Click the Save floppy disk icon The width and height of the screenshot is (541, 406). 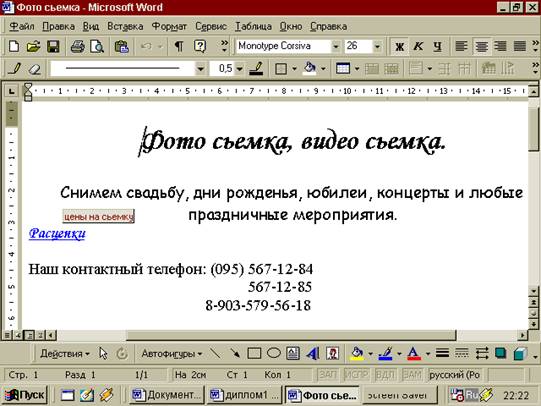tap(53, 46)
